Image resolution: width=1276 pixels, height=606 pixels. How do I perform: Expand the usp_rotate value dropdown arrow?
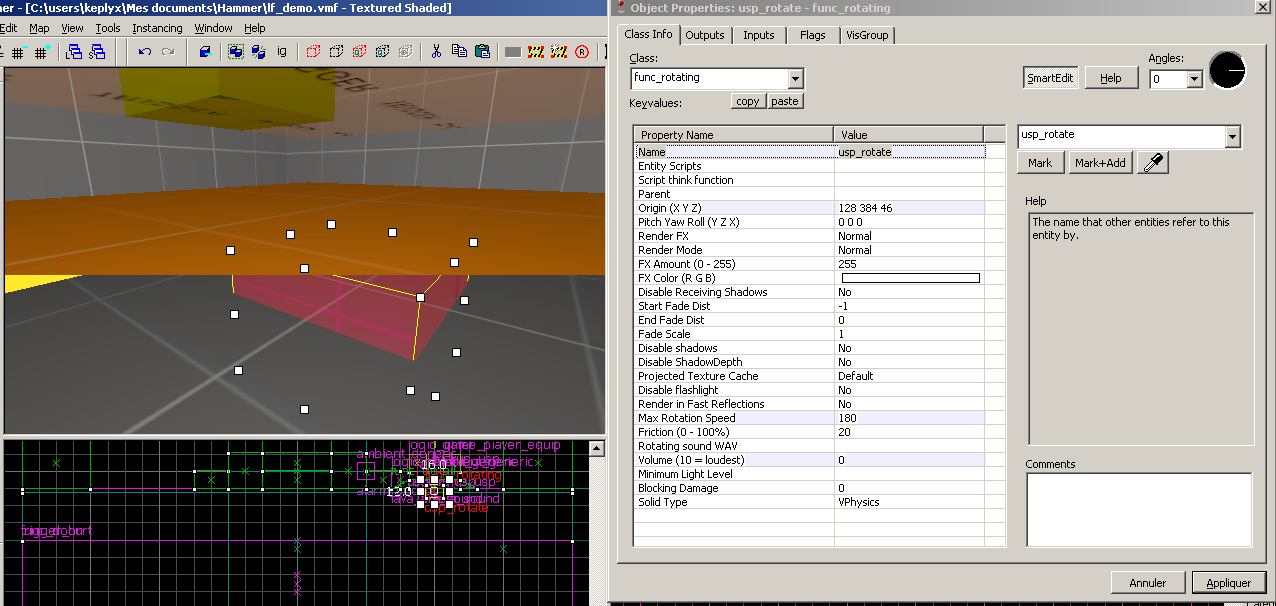(1232, 137)
